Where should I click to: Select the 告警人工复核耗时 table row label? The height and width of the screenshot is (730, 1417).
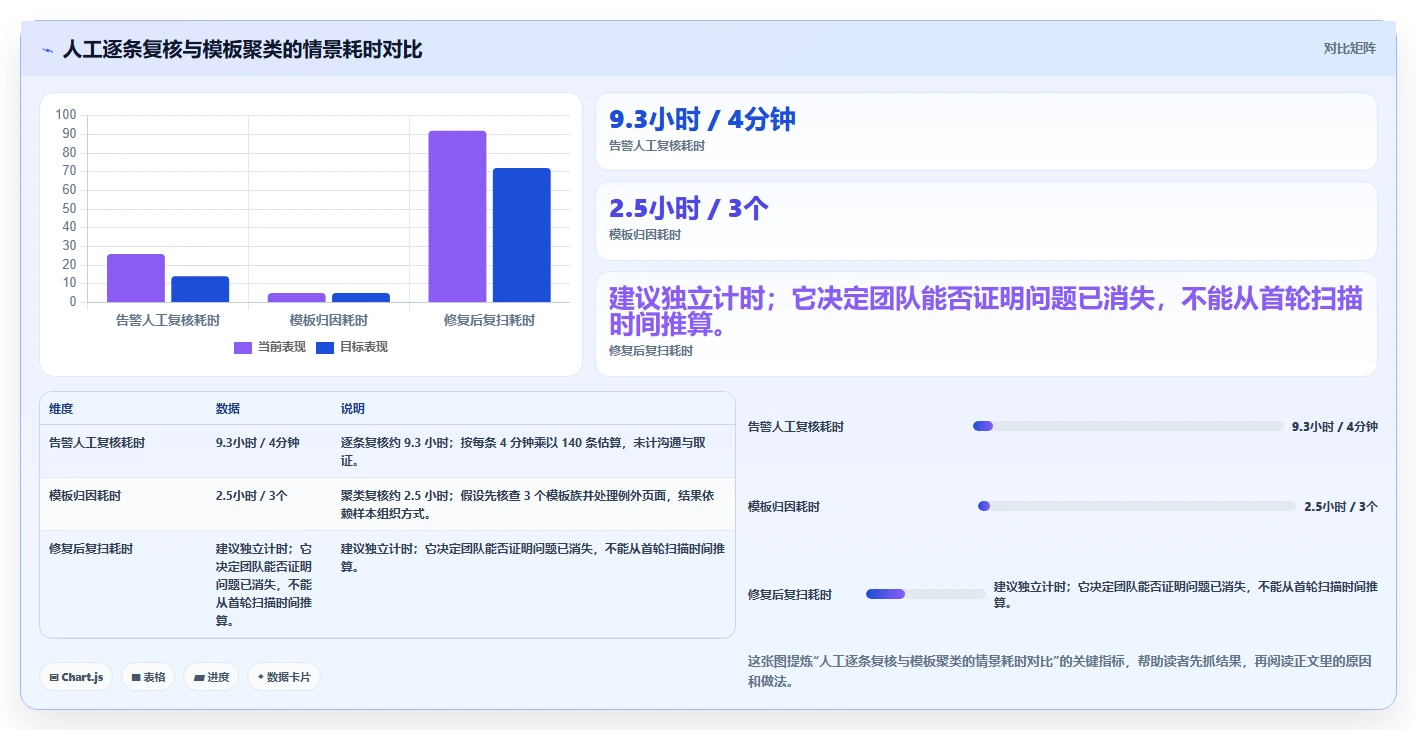point(97,442)
